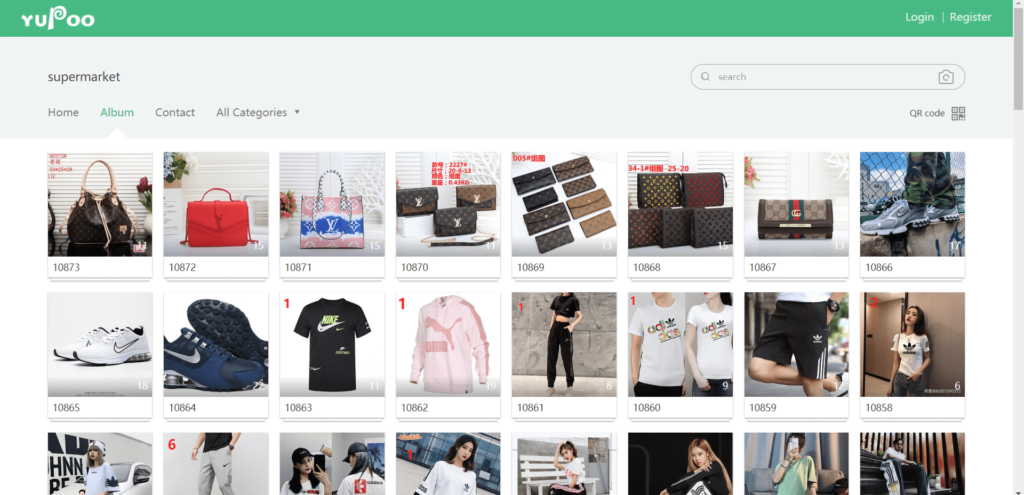Click album title 10866
This screenshot has height=495, width=1024.
(x=879, y=268)
